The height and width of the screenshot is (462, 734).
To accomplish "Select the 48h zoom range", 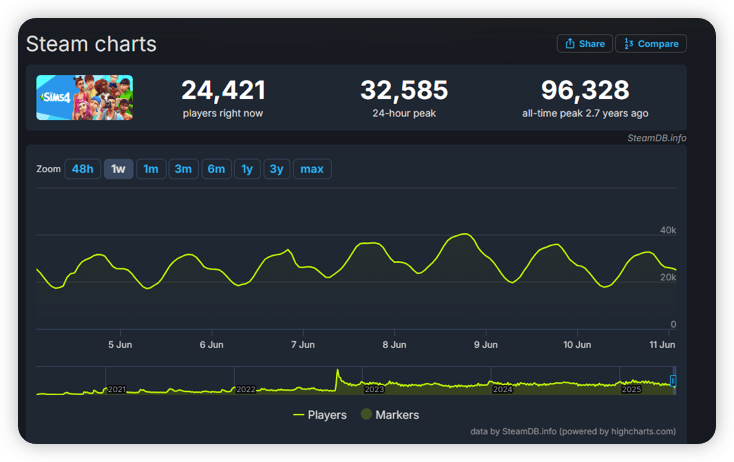I will click(x=82, y=169).
